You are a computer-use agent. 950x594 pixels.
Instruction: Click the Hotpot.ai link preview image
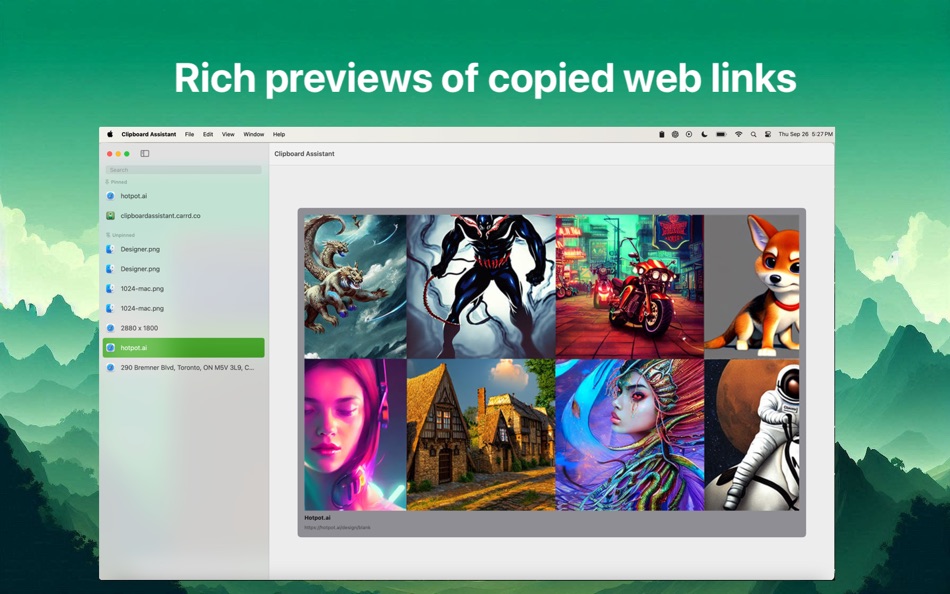[551, 362]
